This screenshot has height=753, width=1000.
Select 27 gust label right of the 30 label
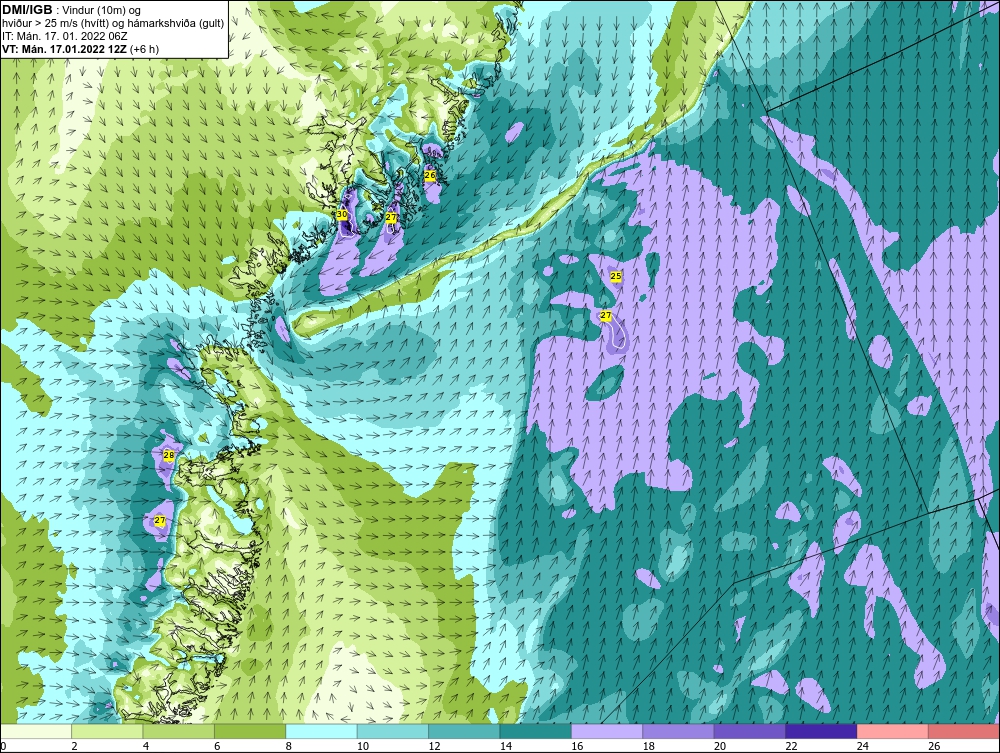391,217
